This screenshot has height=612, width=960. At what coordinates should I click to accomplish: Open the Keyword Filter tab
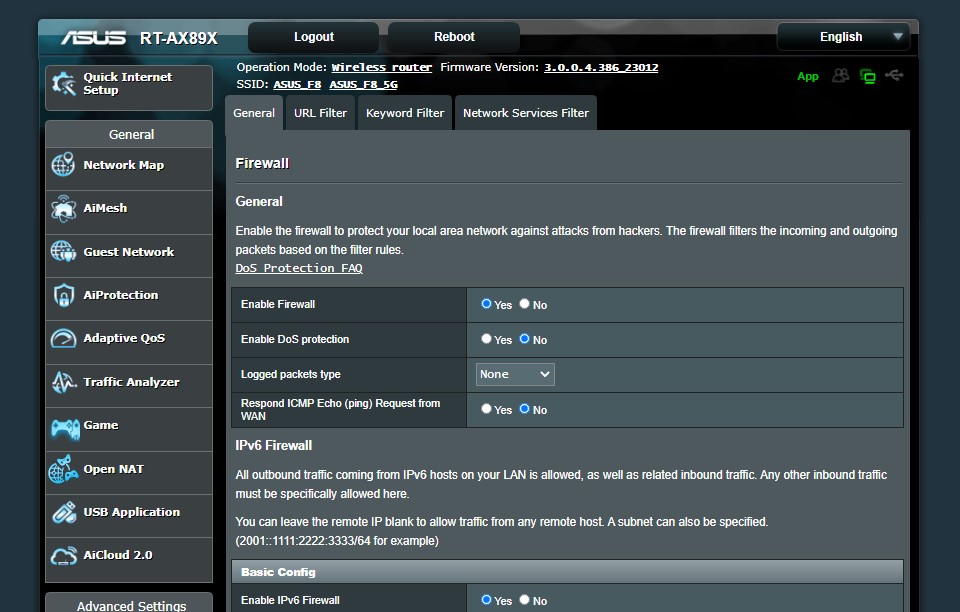405,113
